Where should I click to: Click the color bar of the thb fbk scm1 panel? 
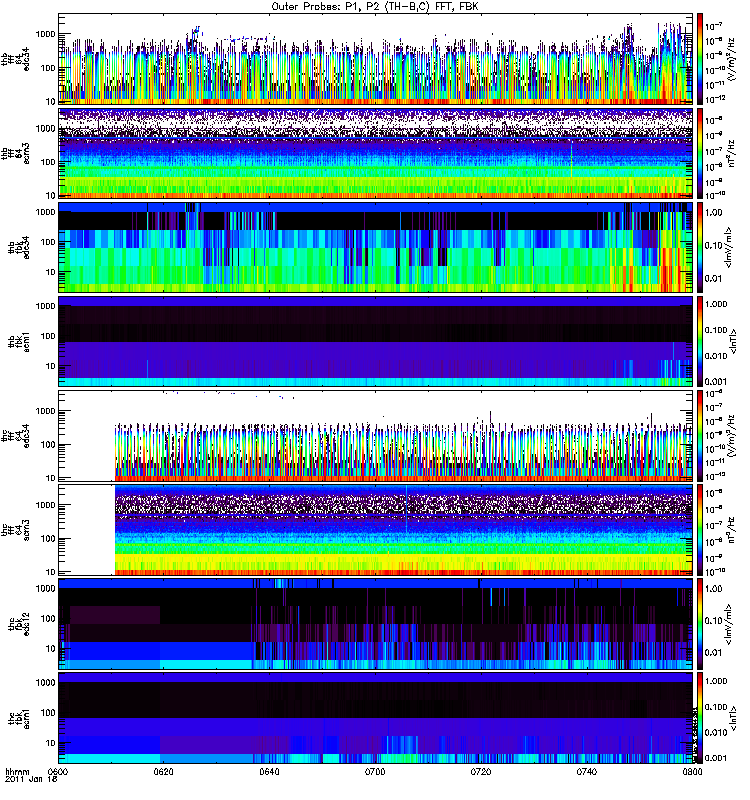(700, 341)
